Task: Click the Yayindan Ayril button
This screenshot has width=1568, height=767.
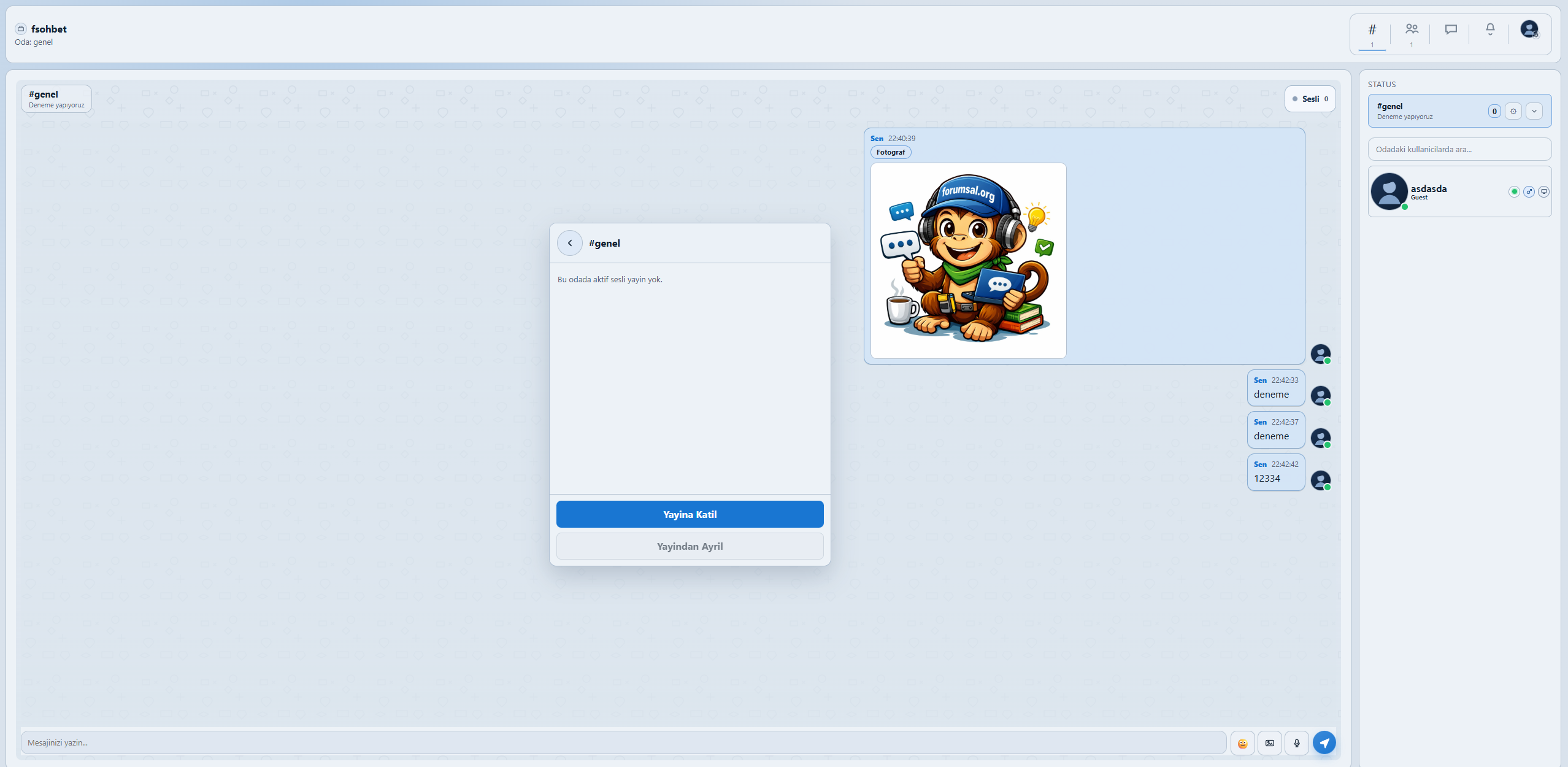Action: pyautogui.click(x=690, y=546)
